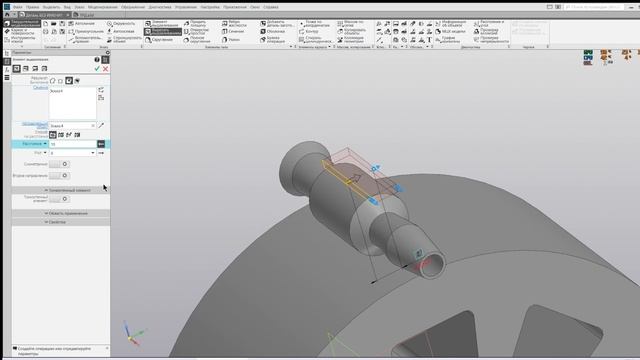Confirm the operation with the green checkmark
The image size is (640, 360).
pyautogui.click(x=97, y=69)
